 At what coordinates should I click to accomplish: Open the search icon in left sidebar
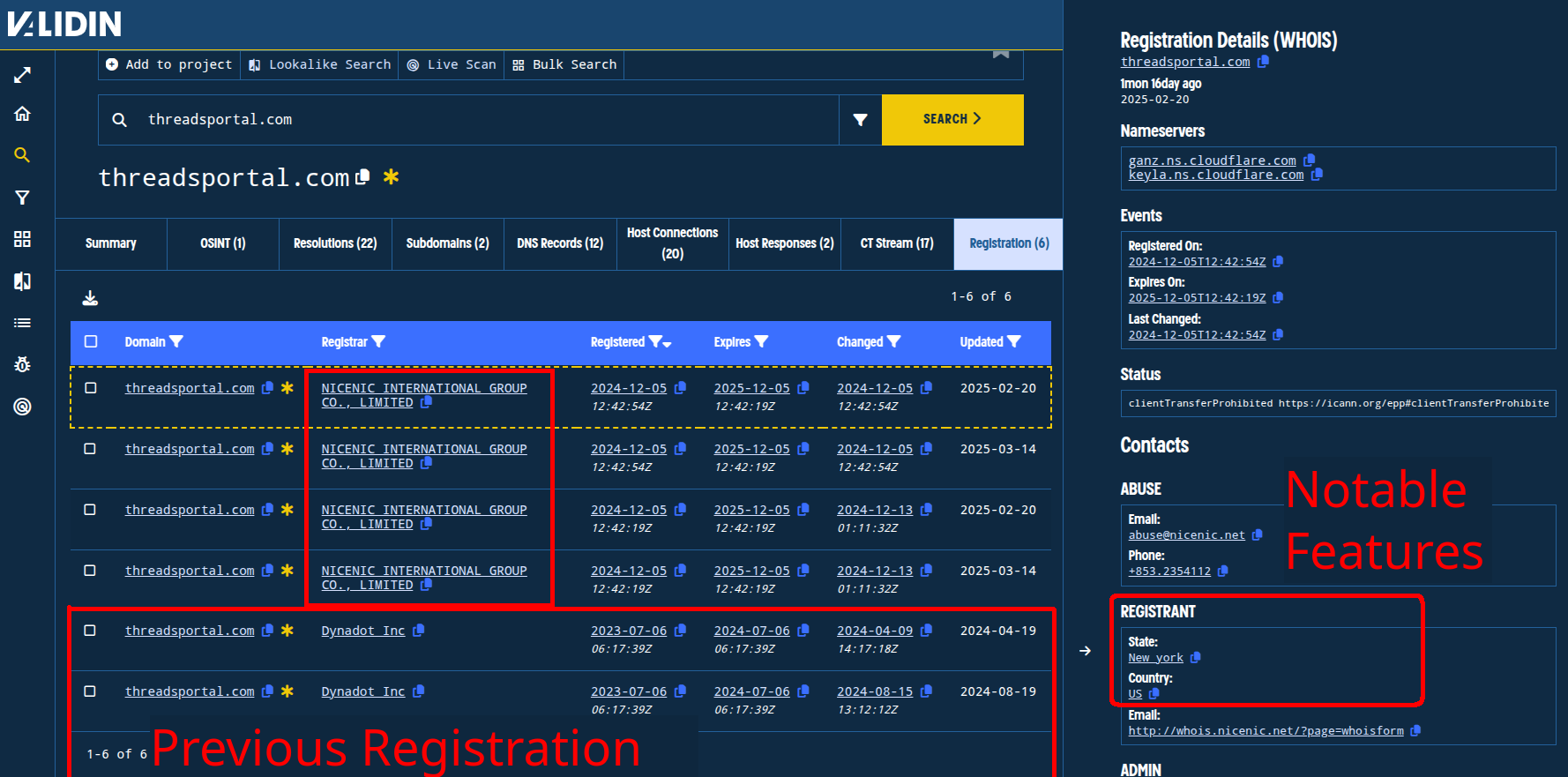pos(22,155)
